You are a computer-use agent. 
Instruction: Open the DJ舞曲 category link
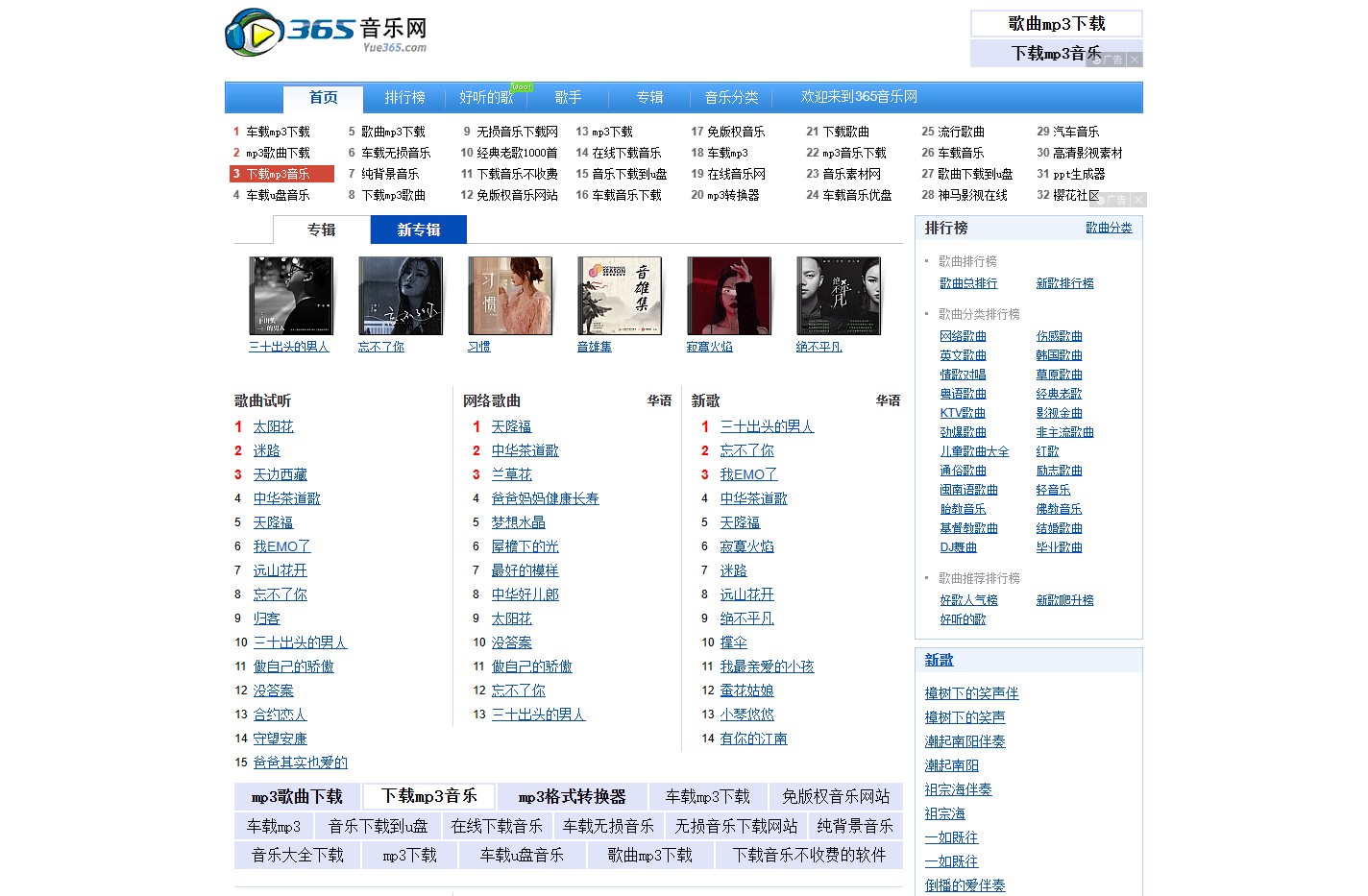tap(958, 547)
